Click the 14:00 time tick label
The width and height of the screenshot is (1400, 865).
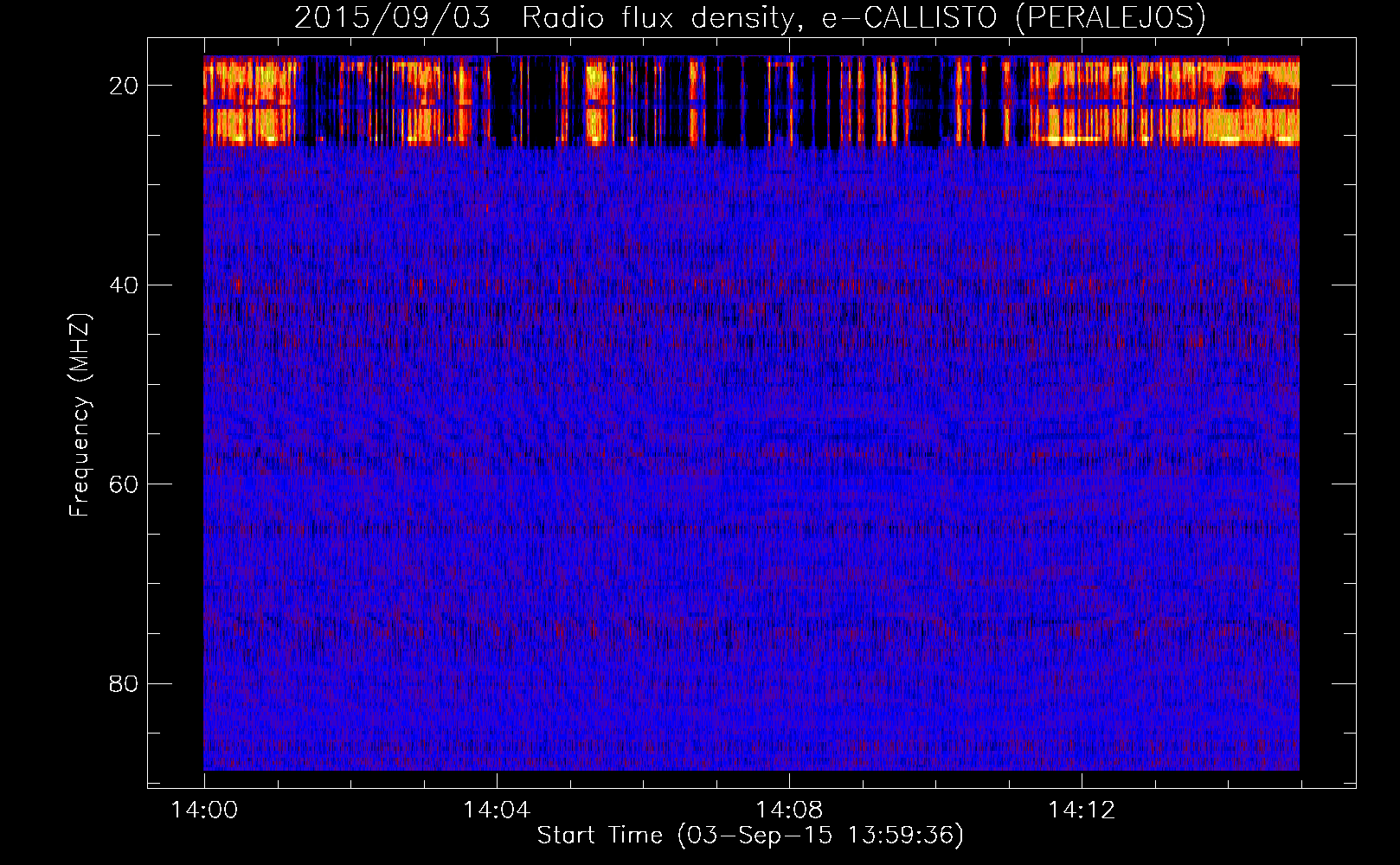tap(204, 811)
